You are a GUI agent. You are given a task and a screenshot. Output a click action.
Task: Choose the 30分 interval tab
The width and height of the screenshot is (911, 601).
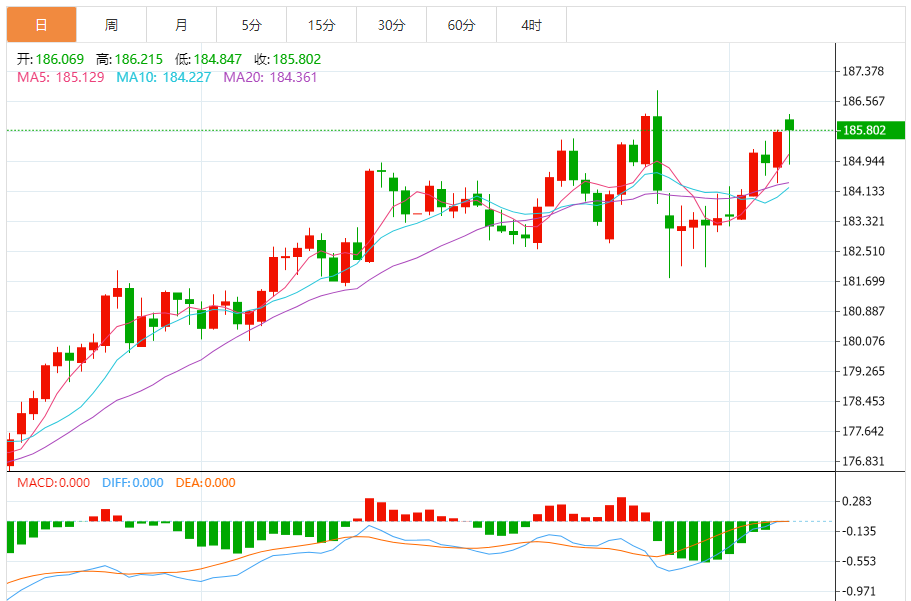pos(391,25)
